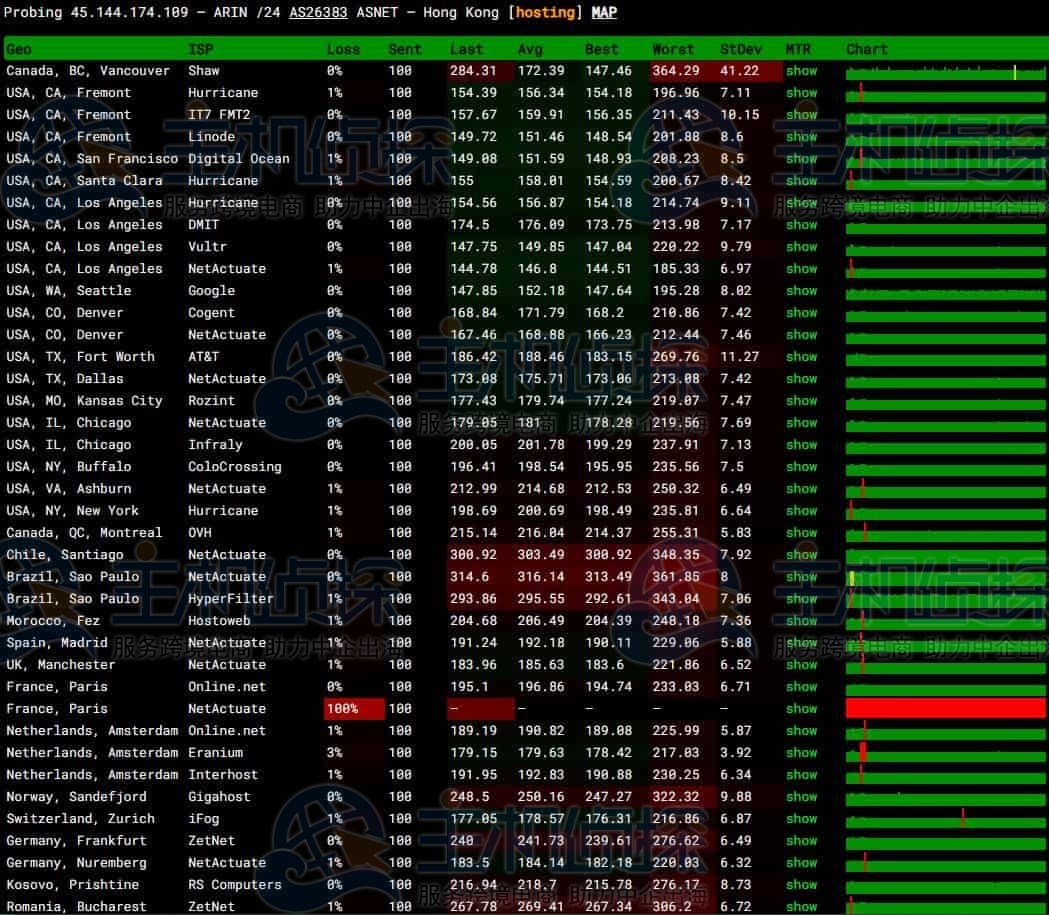This screenshot has height=915, width=1049.
Task: Click the Vancouver Shaw chart bar
Action: (x=945, y=72)
